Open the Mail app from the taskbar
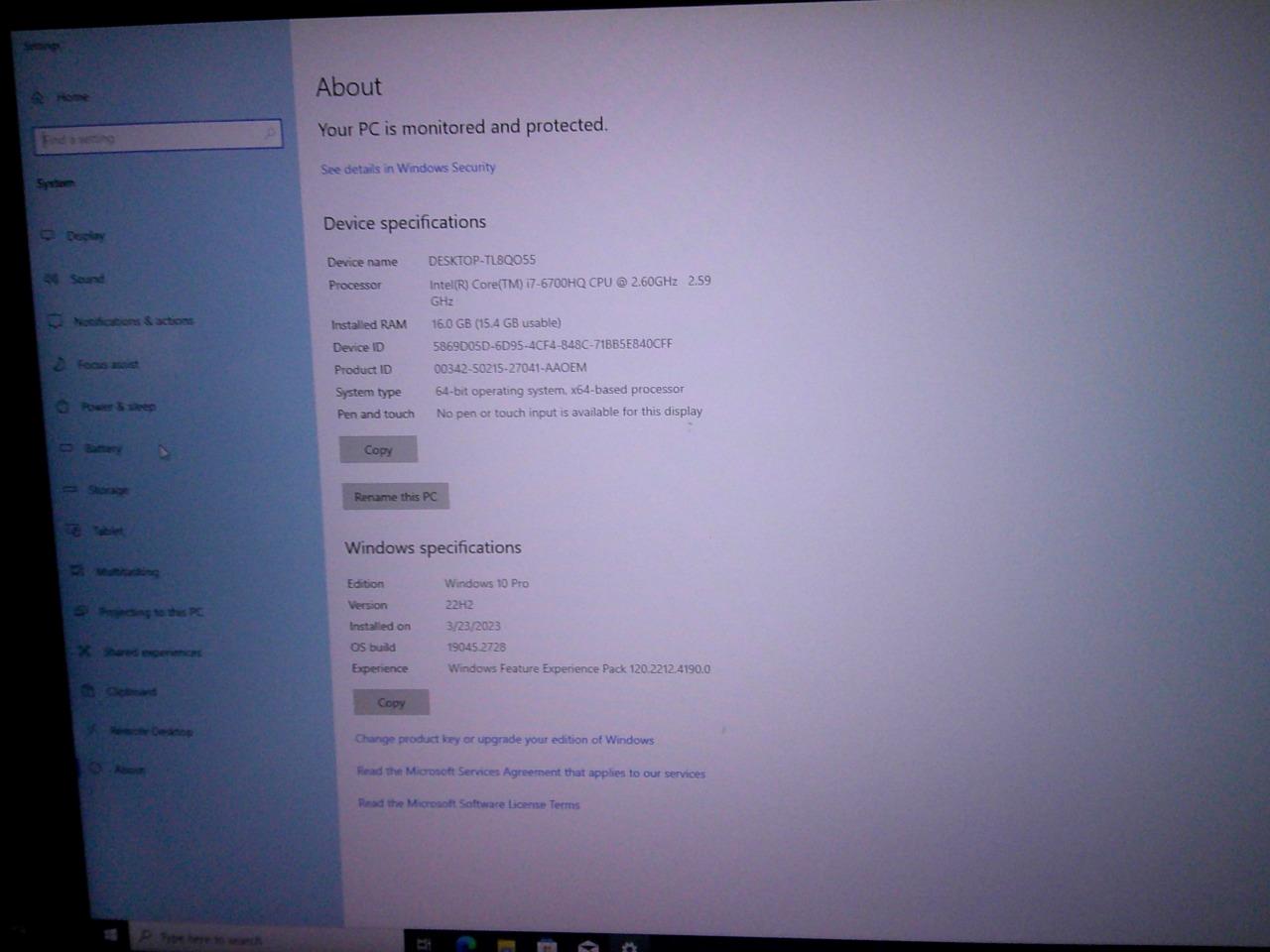The width and height of the screenshot is (1270, 952). pyautogui.click(x=587, y=945)
